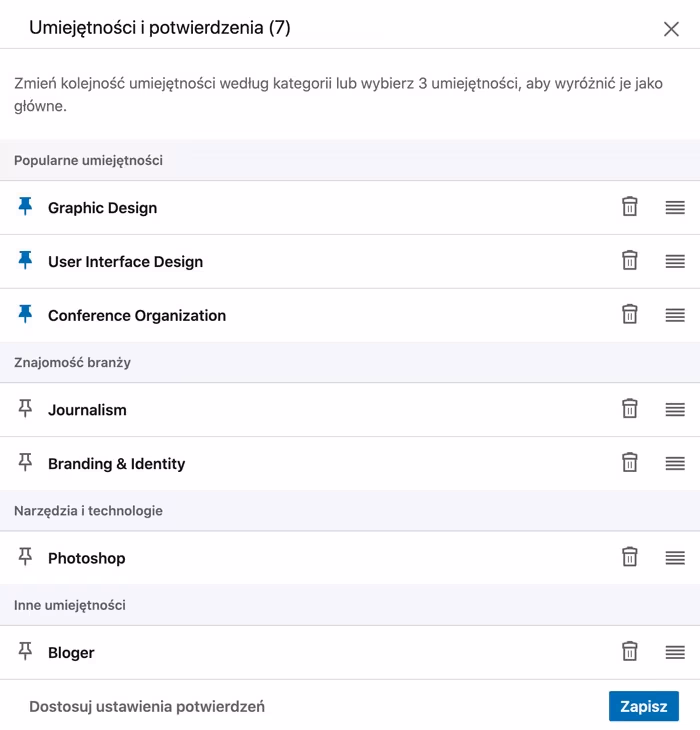700x730 pixels.
Task: Click reorder handle for Journalism
Action: [675, 409]
